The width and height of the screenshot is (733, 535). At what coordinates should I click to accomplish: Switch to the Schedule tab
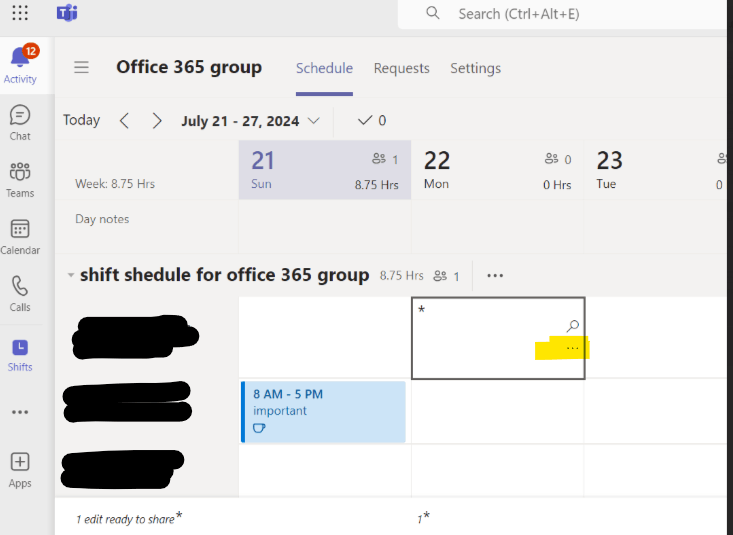(x=324, y=68)
